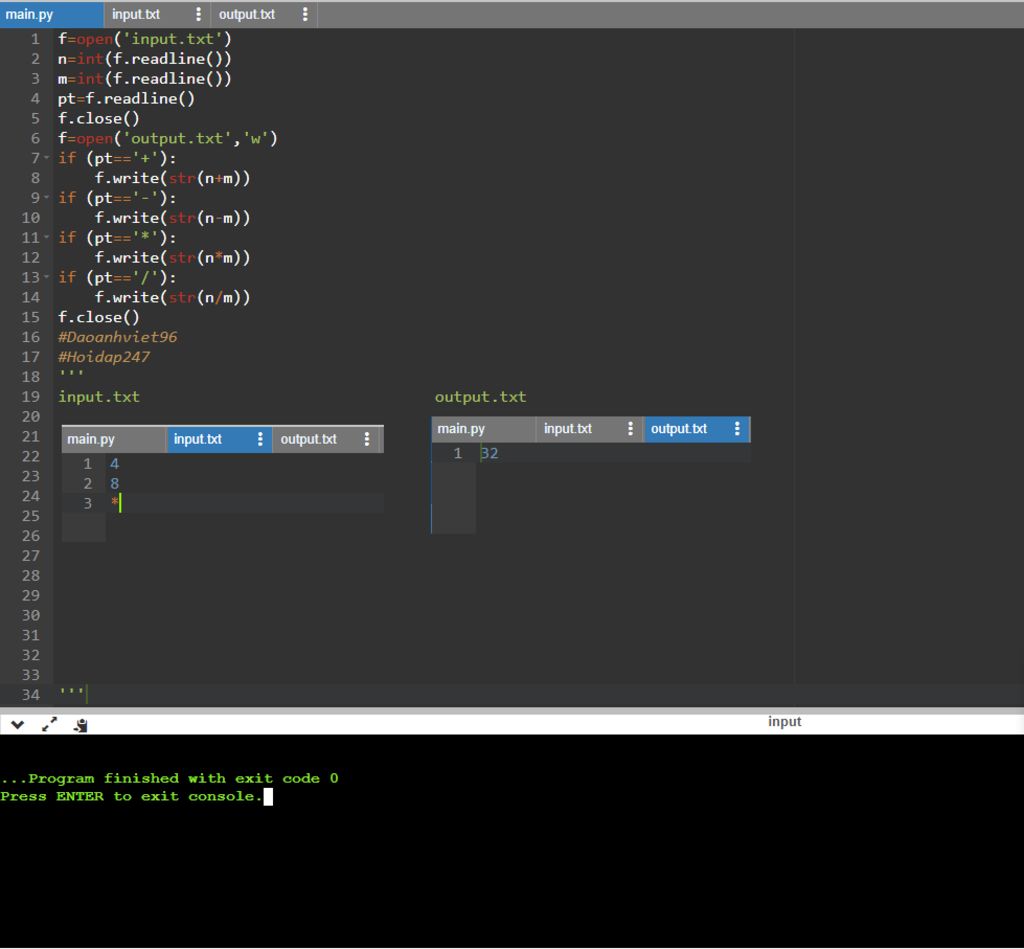The height and width of the screenshot is (949, 1024).
Task: Select the highlighted input.txt tab in the embedded left panel
Action: click(x=219, y=440)
